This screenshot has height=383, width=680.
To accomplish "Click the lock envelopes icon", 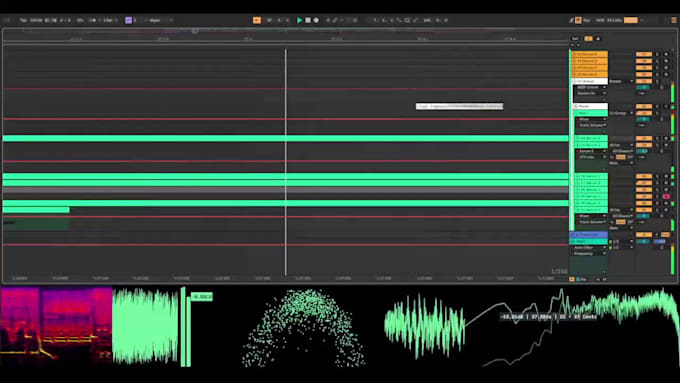I will click(598, 39).
